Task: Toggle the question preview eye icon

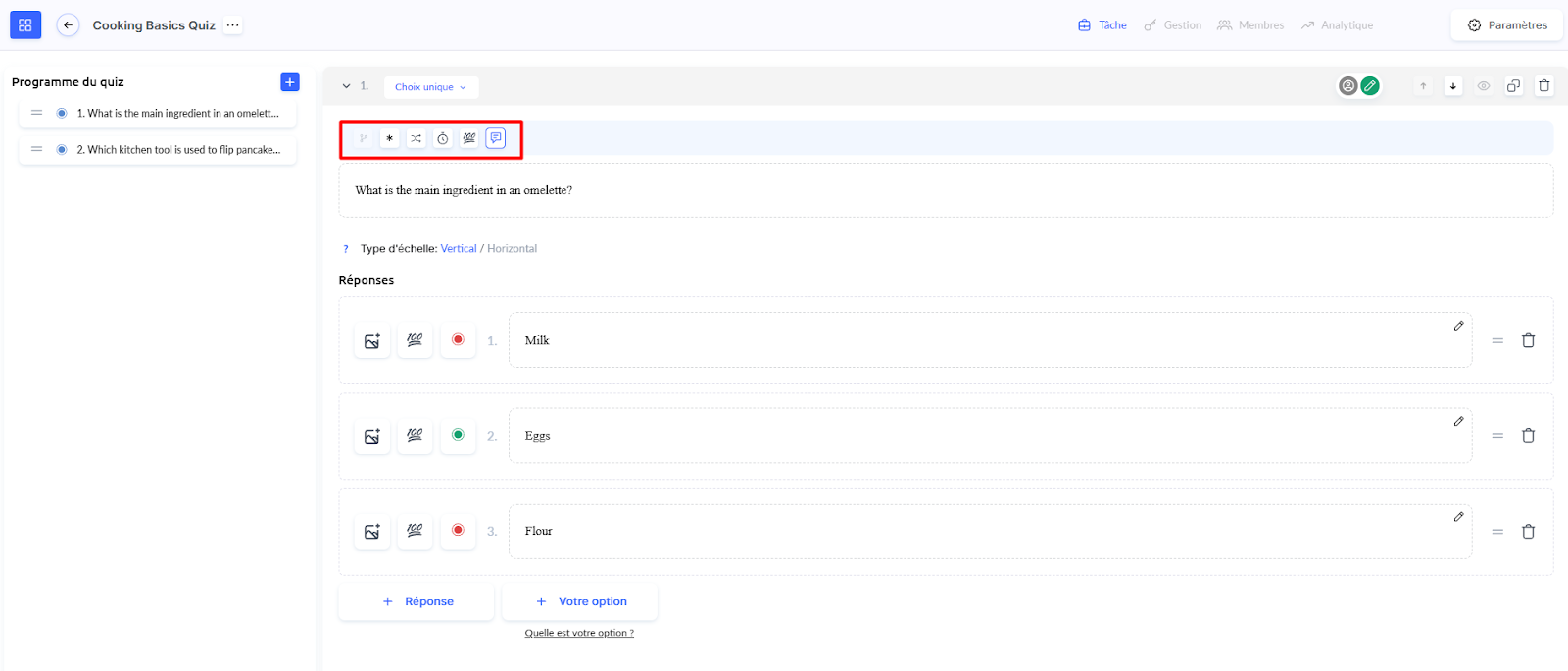Action: tap(1484, 86)
